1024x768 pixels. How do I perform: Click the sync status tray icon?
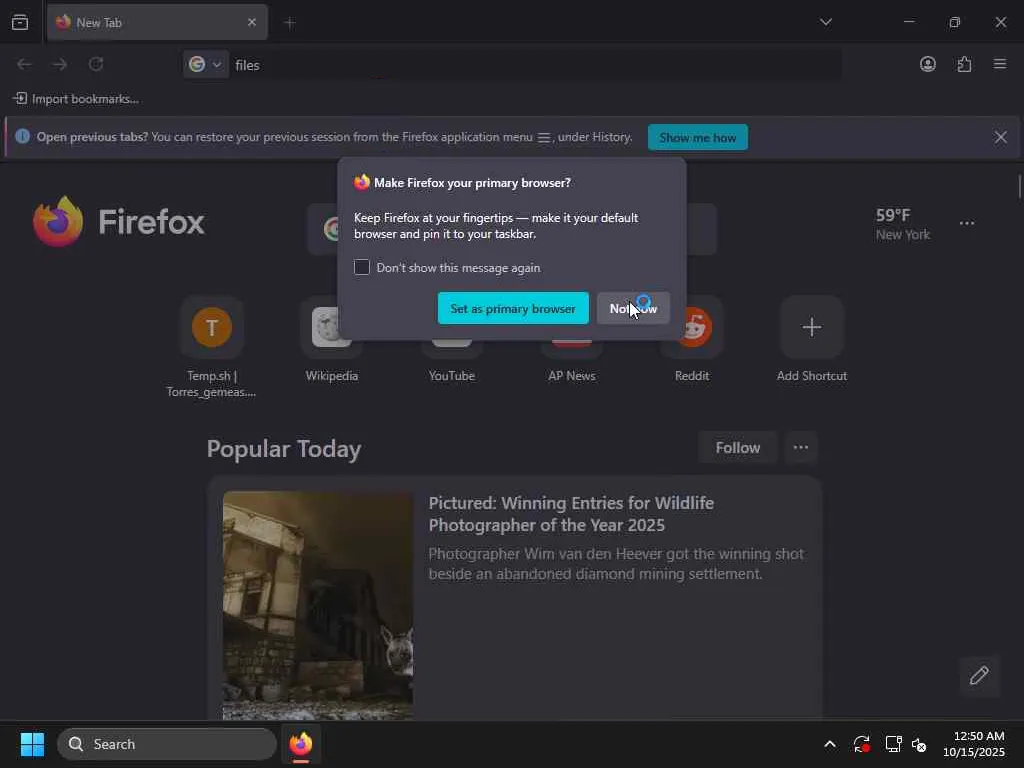(861, 744)
